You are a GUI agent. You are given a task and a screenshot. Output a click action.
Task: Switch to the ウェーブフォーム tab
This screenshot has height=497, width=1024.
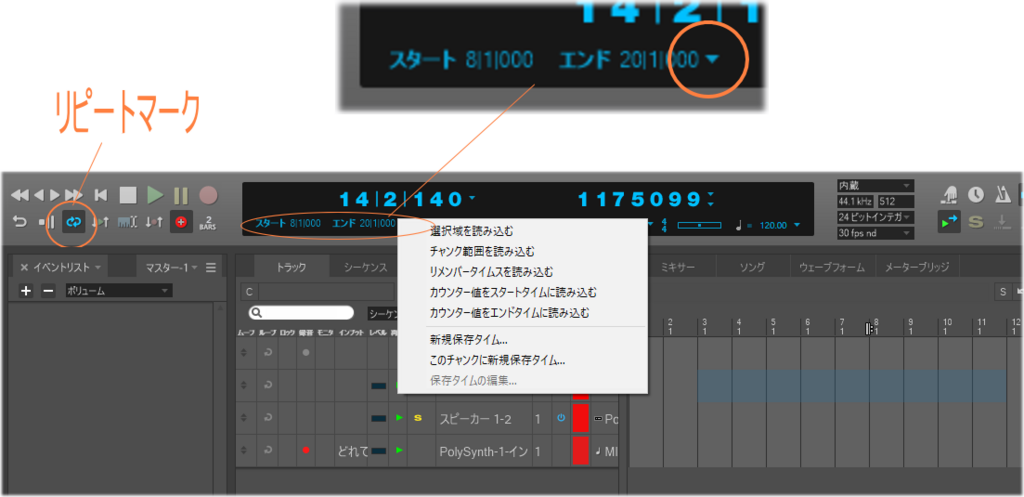coord(833,267)
